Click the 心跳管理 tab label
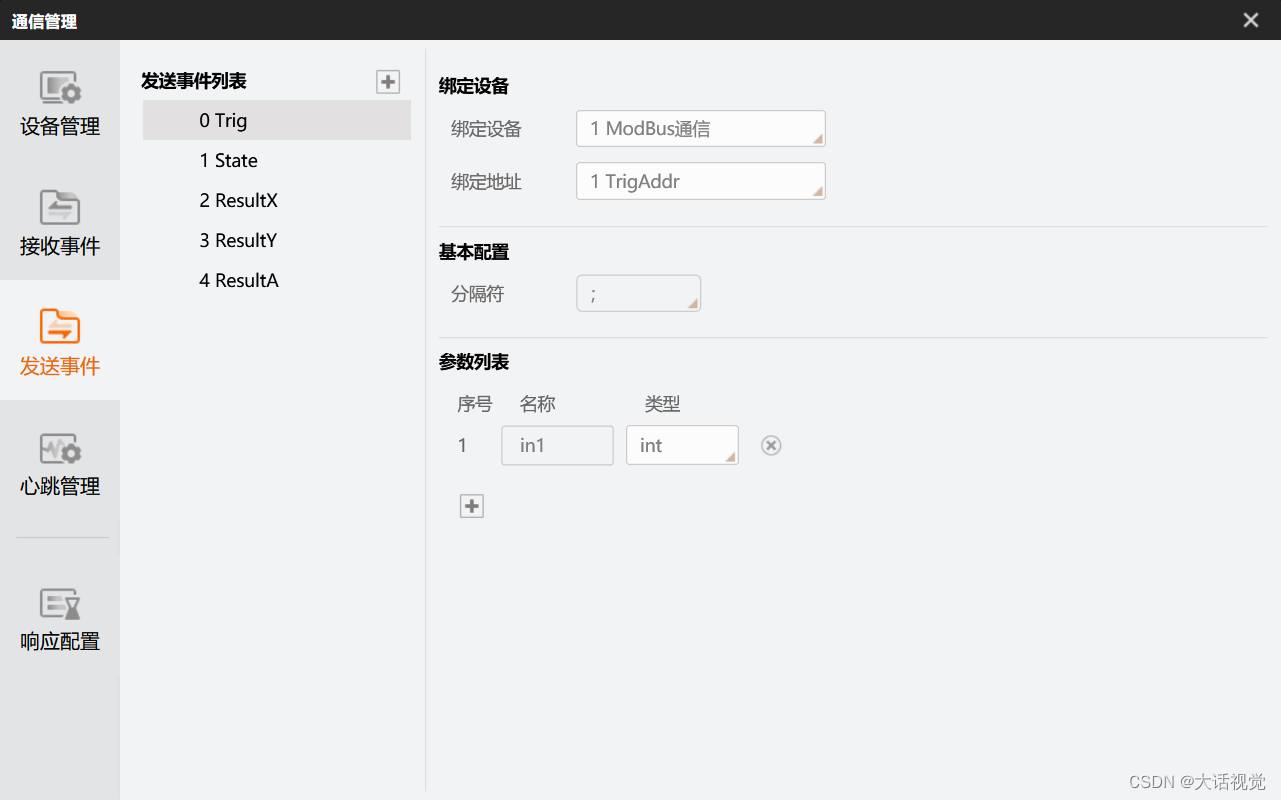1281x800 pixels. point(60,486)
